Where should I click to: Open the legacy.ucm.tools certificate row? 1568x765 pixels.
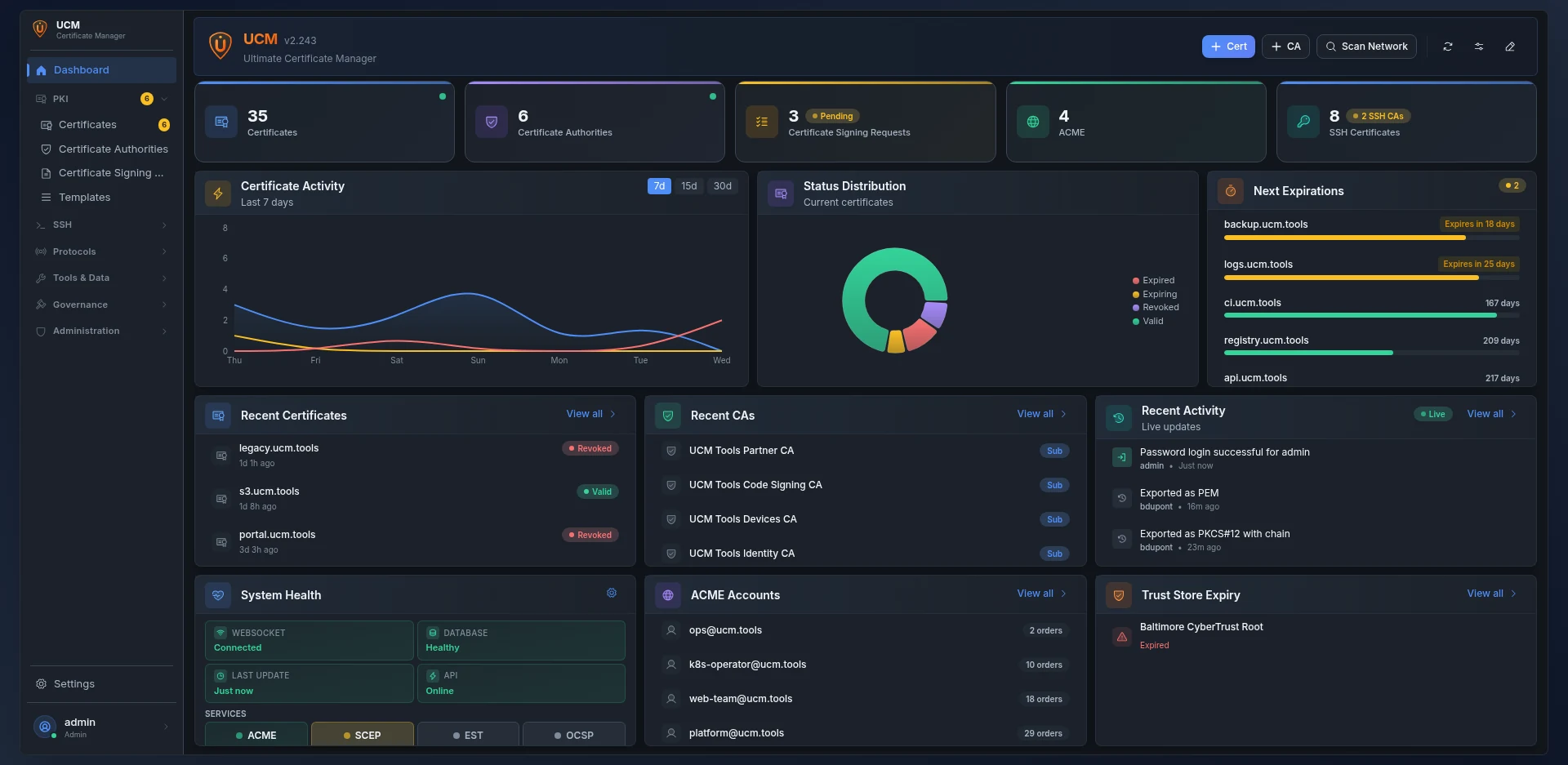[x=415, y=455]
